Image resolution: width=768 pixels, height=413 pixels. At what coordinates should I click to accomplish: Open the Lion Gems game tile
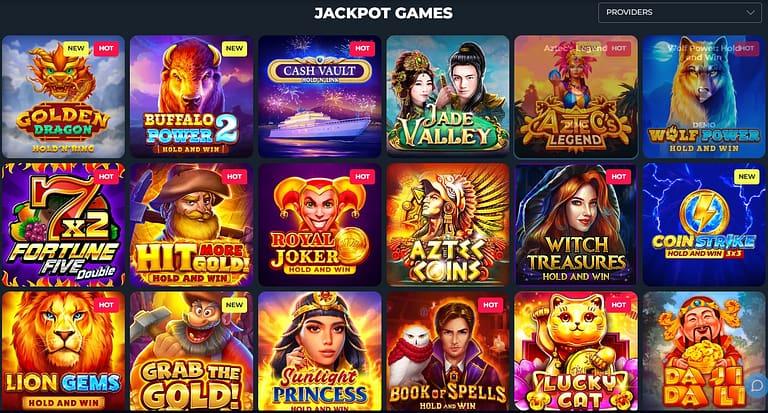coord(64,351)
